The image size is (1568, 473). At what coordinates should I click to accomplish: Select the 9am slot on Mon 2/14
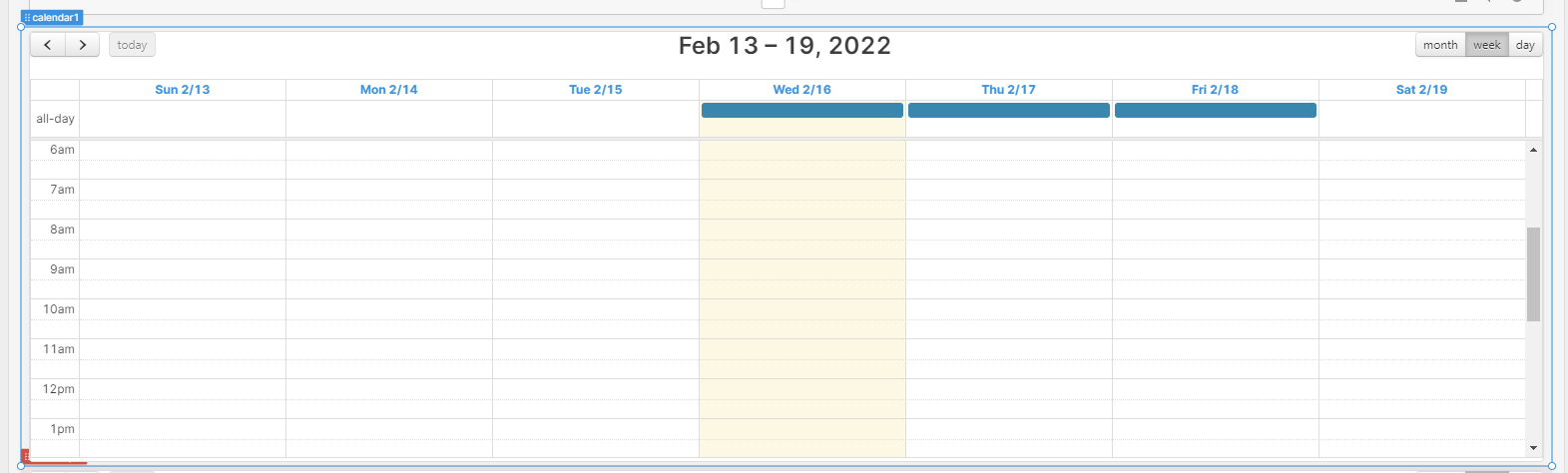pos(389,269)
